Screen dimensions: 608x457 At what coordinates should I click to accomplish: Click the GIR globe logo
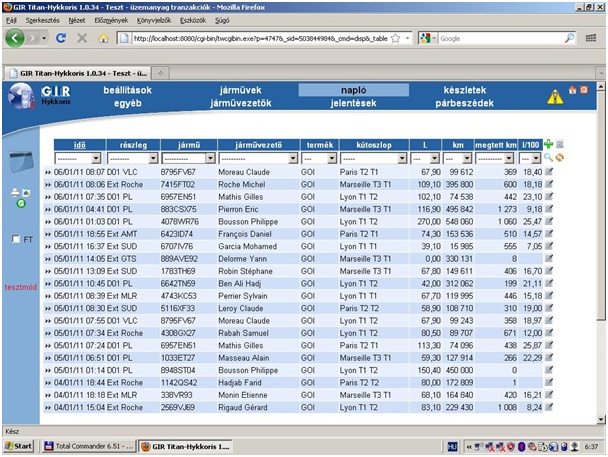point(21,96)
